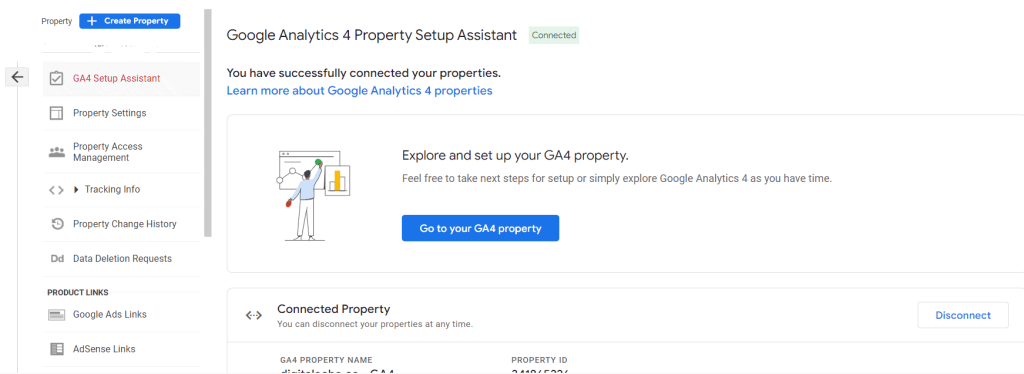This screenshot has width=1024, height=374.
Task: Click the sidebar vertical scrollbar
Action: 208,123
